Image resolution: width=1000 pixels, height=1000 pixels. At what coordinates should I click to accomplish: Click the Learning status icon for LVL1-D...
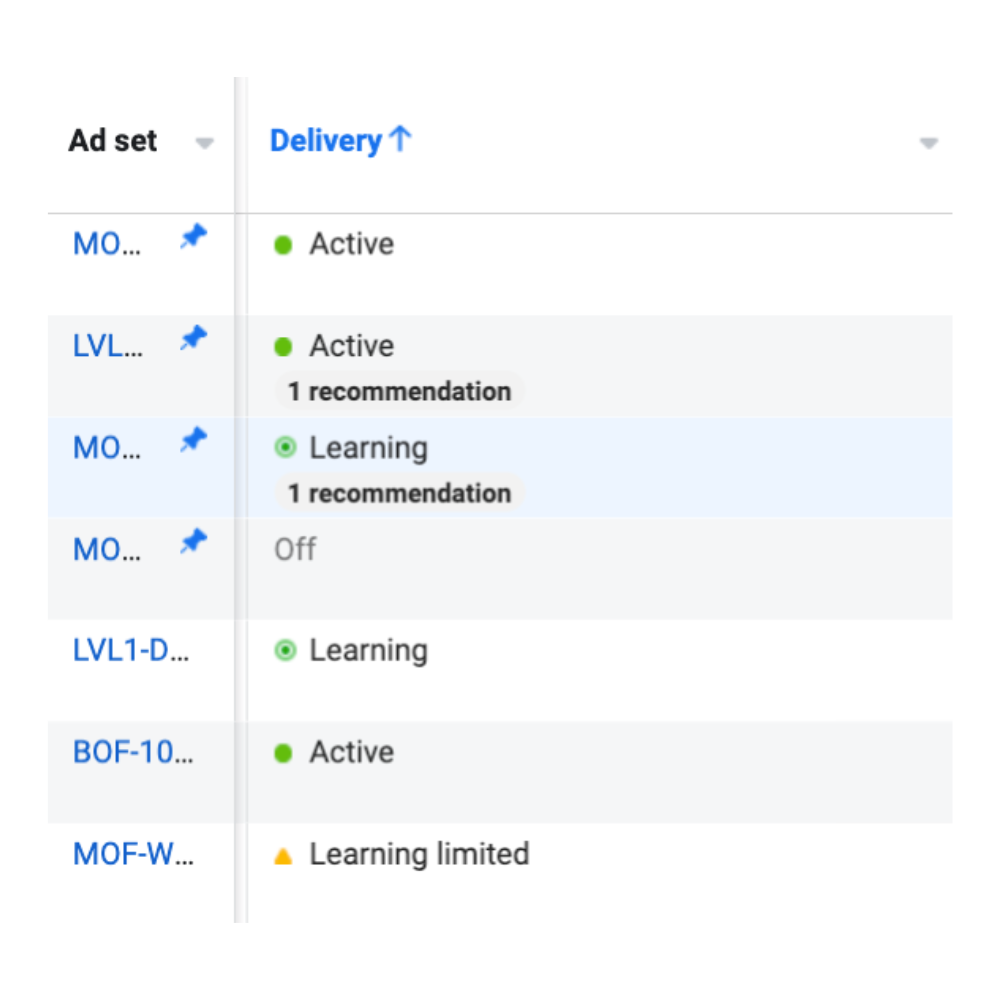[285, 651]
